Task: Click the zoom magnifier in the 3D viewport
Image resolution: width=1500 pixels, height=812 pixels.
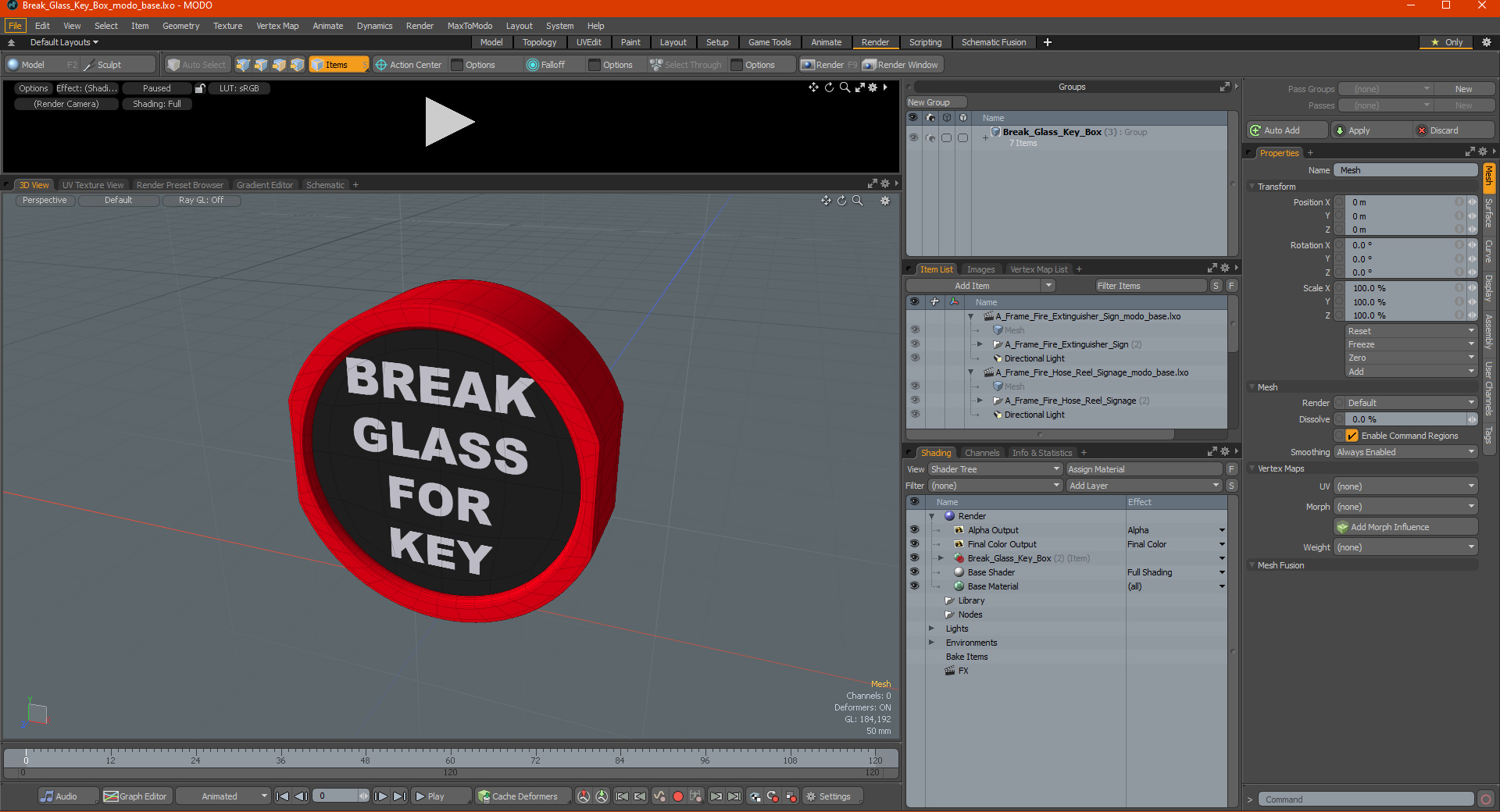Action: coord(857,201)
